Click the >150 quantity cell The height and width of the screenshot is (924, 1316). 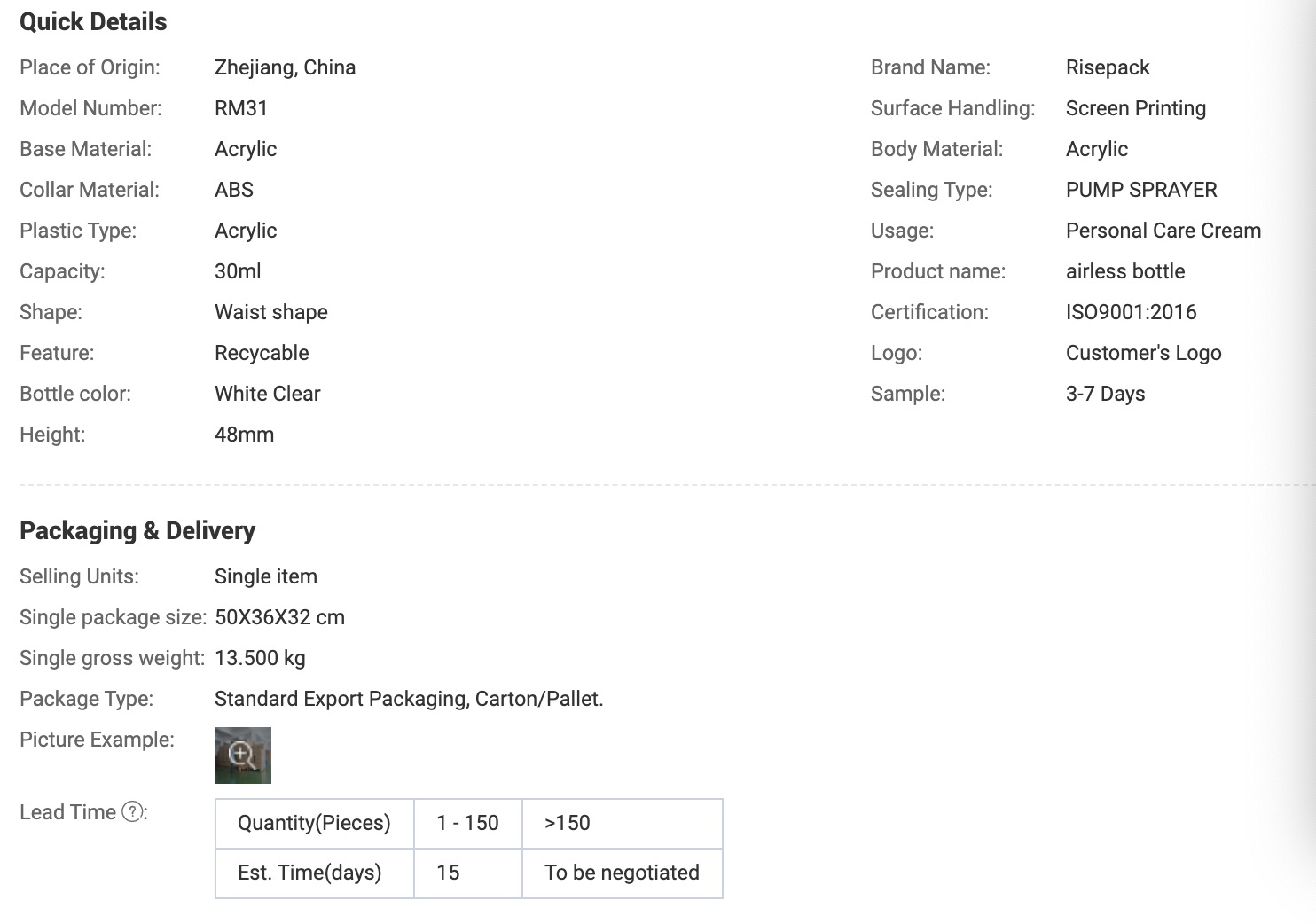pyautogui.click(x=623, y=824)
